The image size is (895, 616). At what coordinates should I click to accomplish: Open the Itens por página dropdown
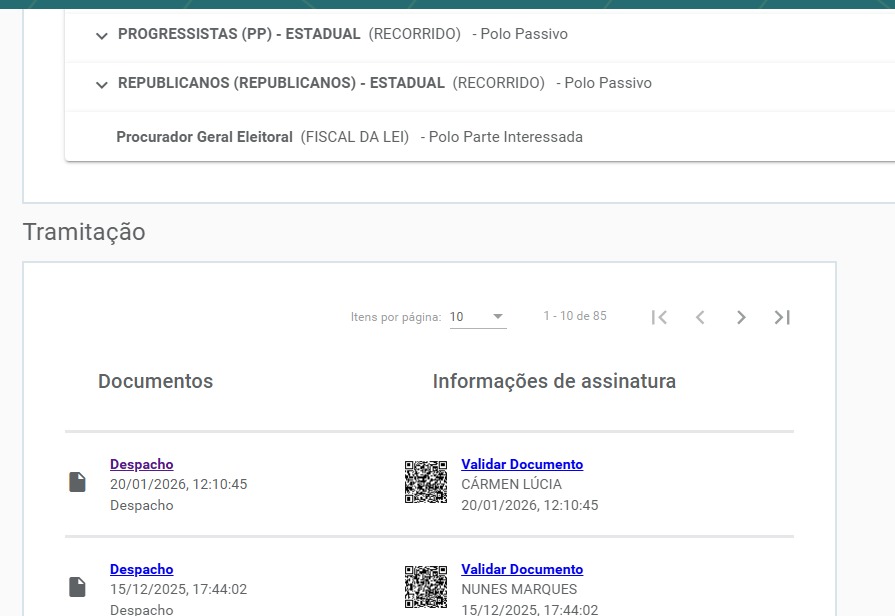[477, 317]
